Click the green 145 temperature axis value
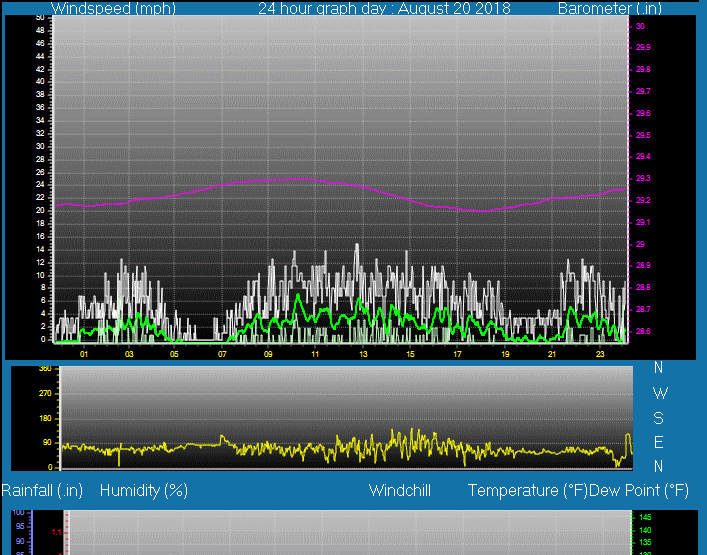707x555 pixels. pos(645,518)
